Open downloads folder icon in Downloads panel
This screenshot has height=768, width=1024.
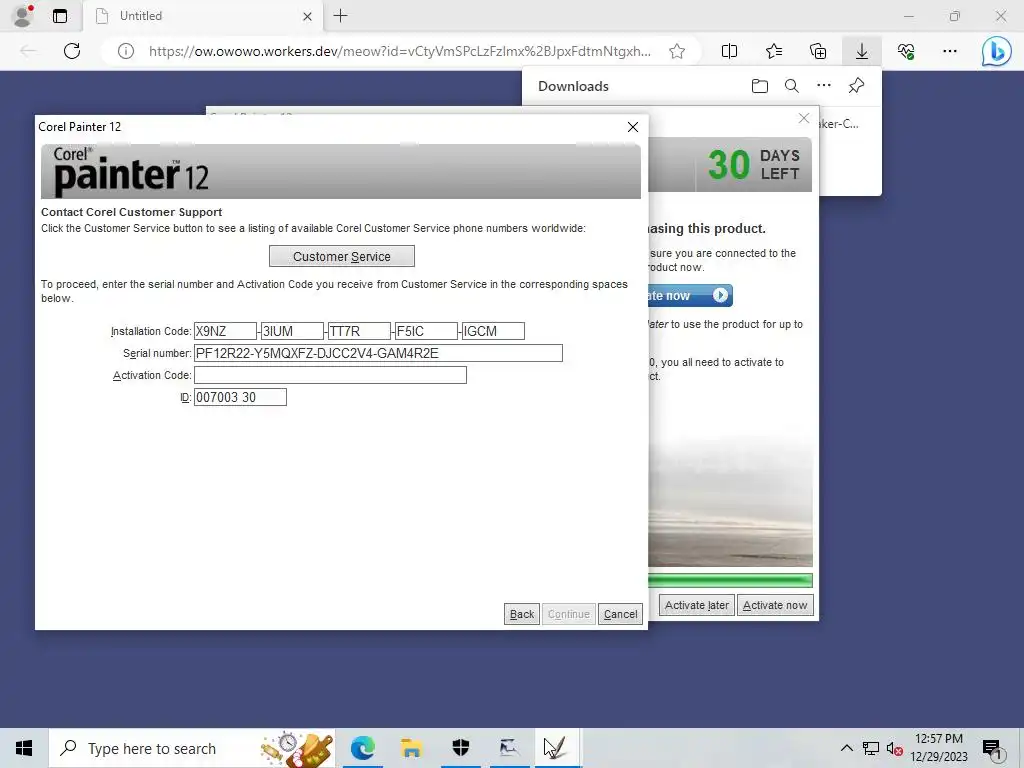[x=760, y=86]
